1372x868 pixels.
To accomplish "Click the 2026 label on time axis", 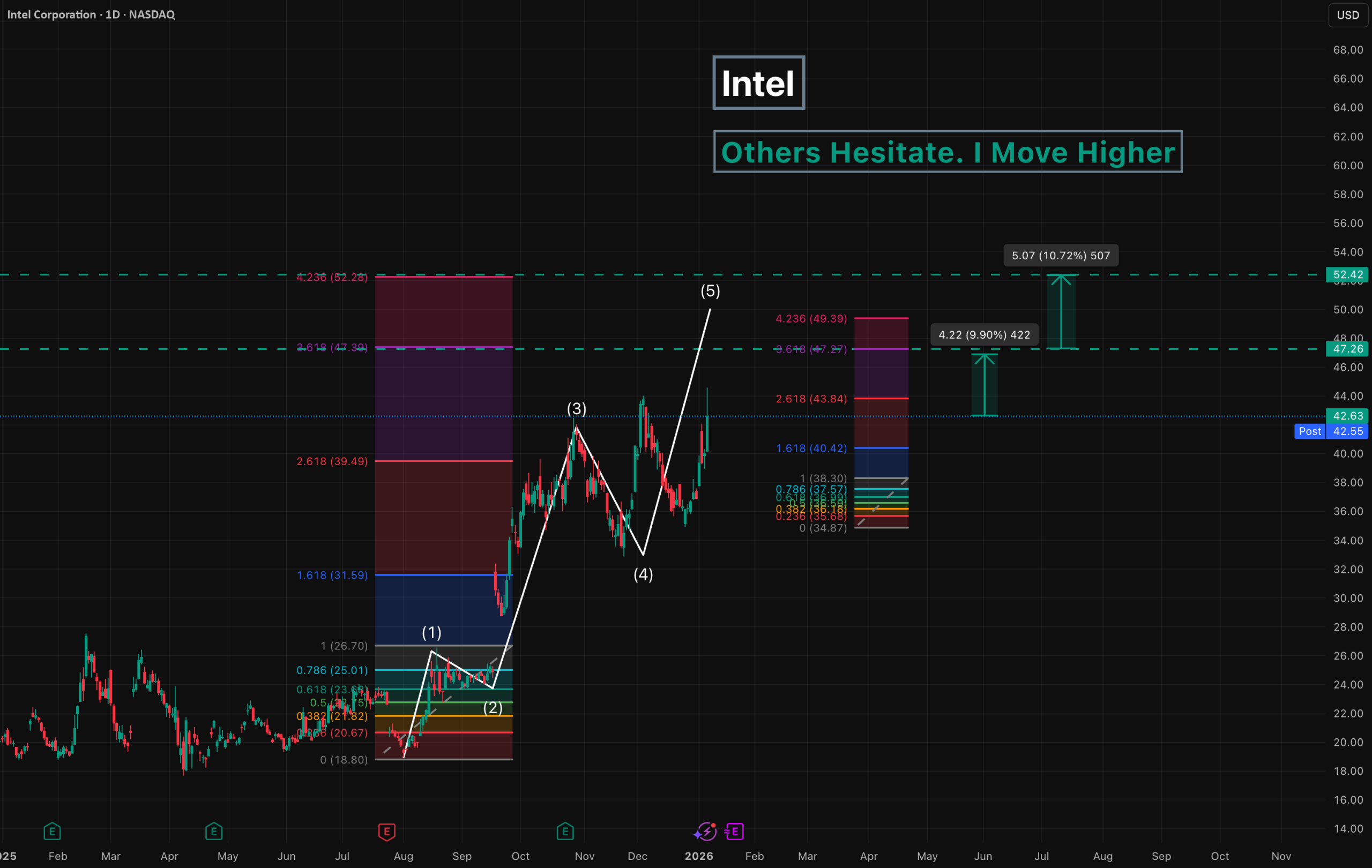I will [698, 856].
